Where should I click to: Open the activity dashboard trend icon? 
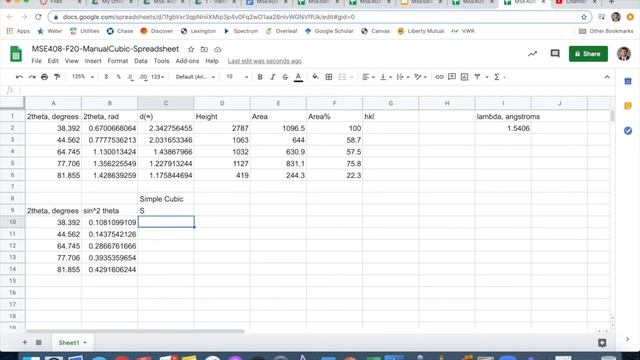[532, 53]
